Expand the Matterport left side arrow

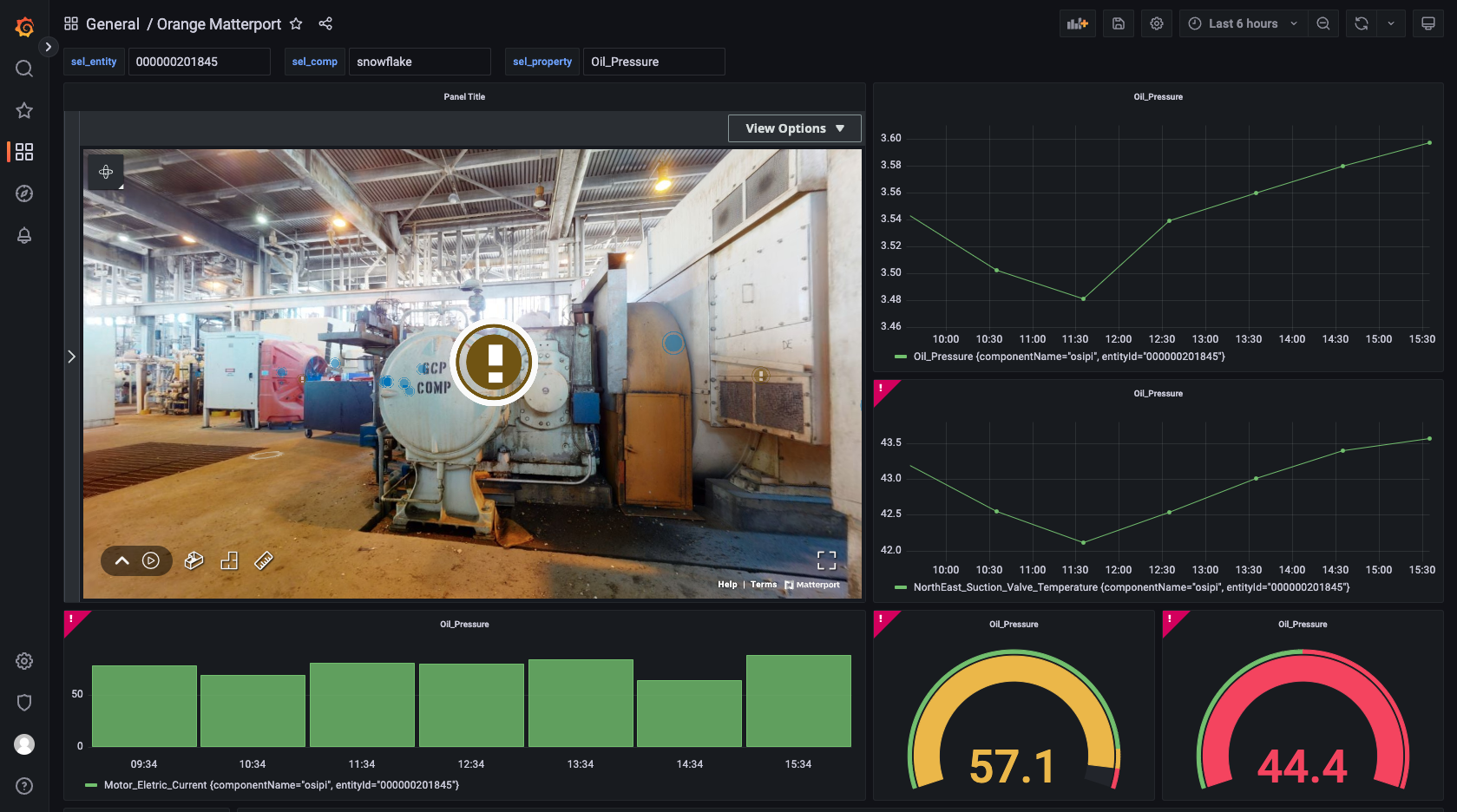72,357
